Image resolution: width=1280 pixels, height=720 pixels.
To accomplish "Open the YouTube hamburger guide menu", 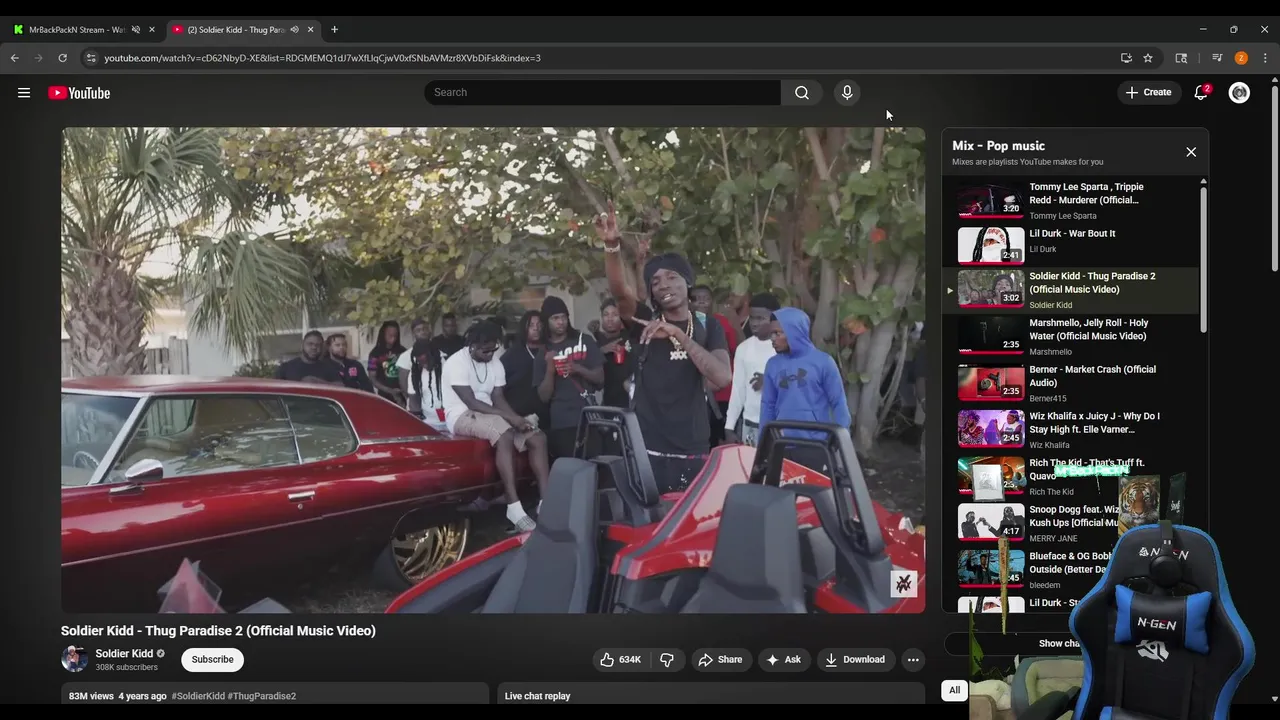I will (24, 93).
